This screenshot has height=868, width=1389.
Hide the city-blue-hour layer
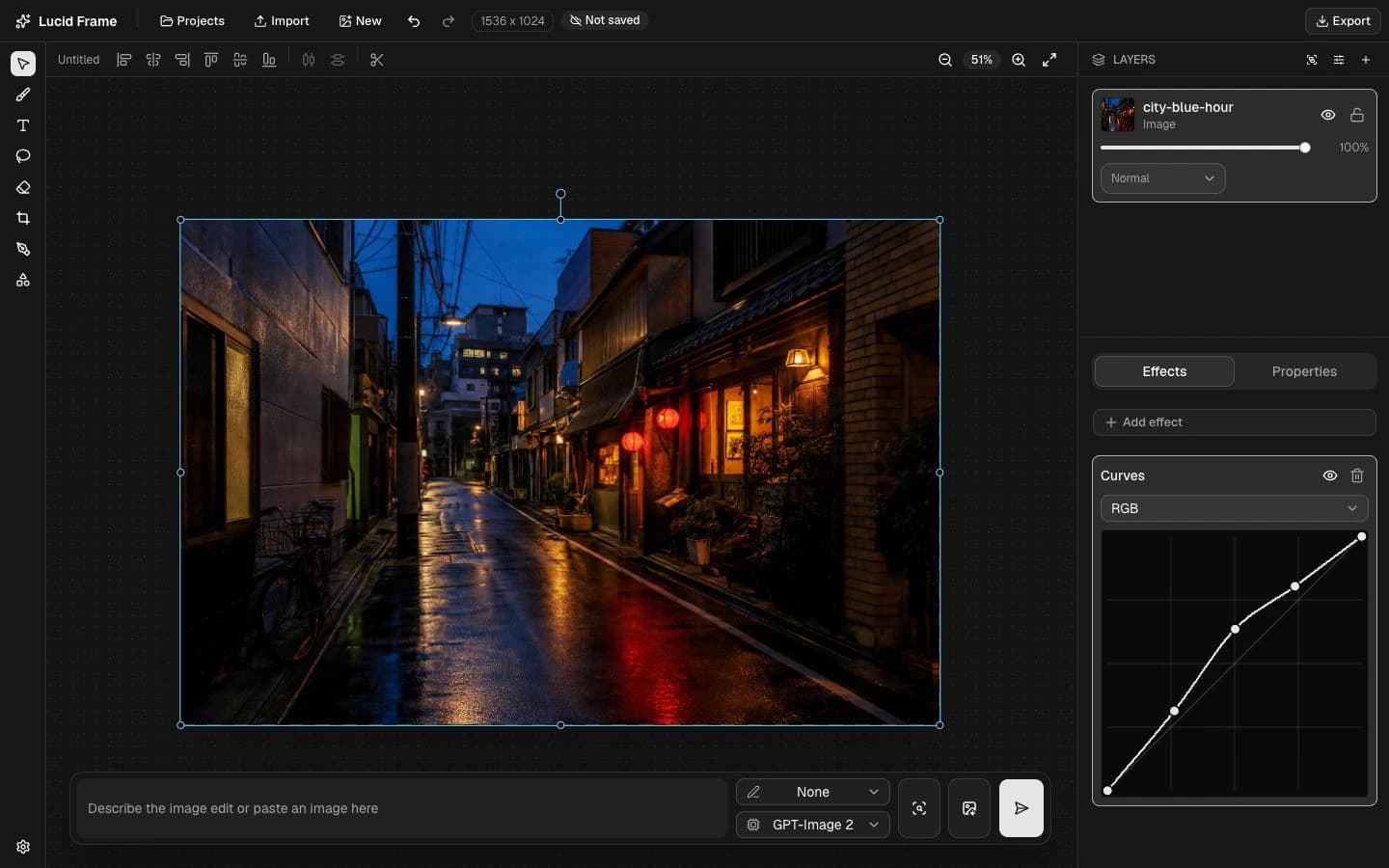1328,115
